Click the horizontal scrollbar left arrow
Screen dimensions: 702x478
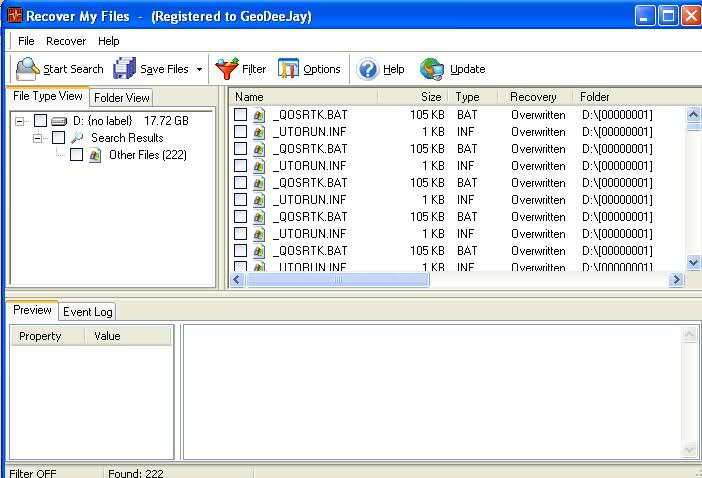click(237, 280)
